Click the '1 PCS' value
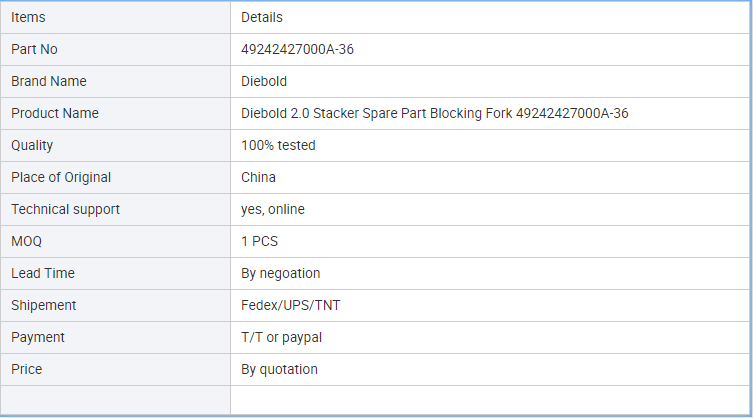Screen dimensions: 753x418 pyautogui.click(x=259, y=242)
